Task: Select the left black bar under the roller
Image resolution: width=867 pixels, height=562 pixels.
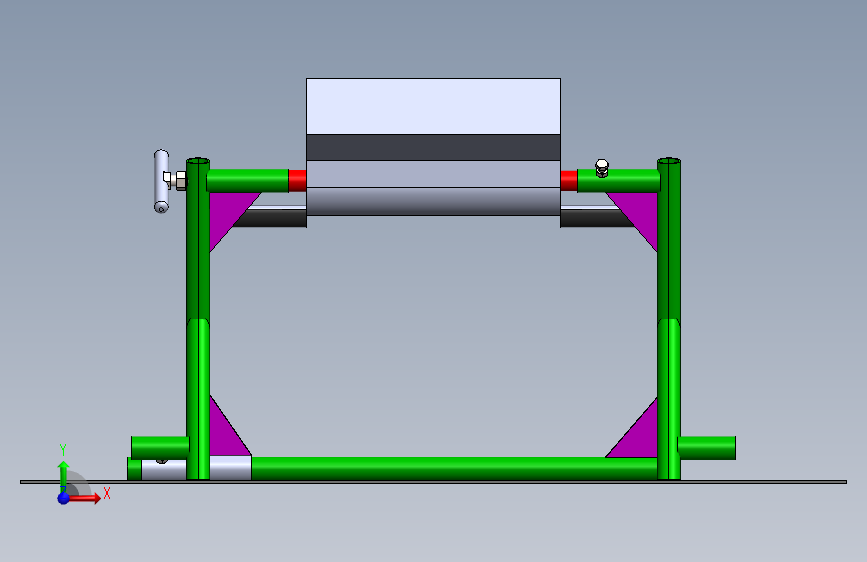Action: [270, 218]
